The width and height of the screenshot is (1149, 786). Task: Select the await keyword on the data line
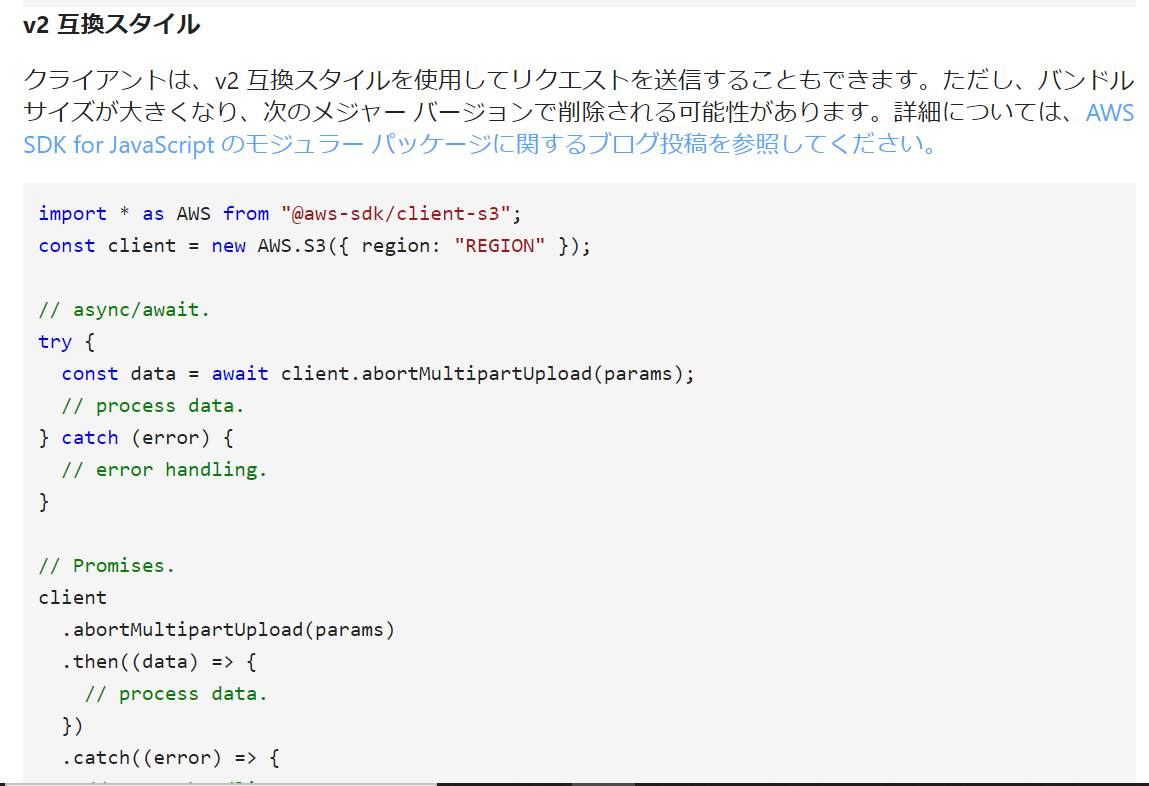[240, 373]
